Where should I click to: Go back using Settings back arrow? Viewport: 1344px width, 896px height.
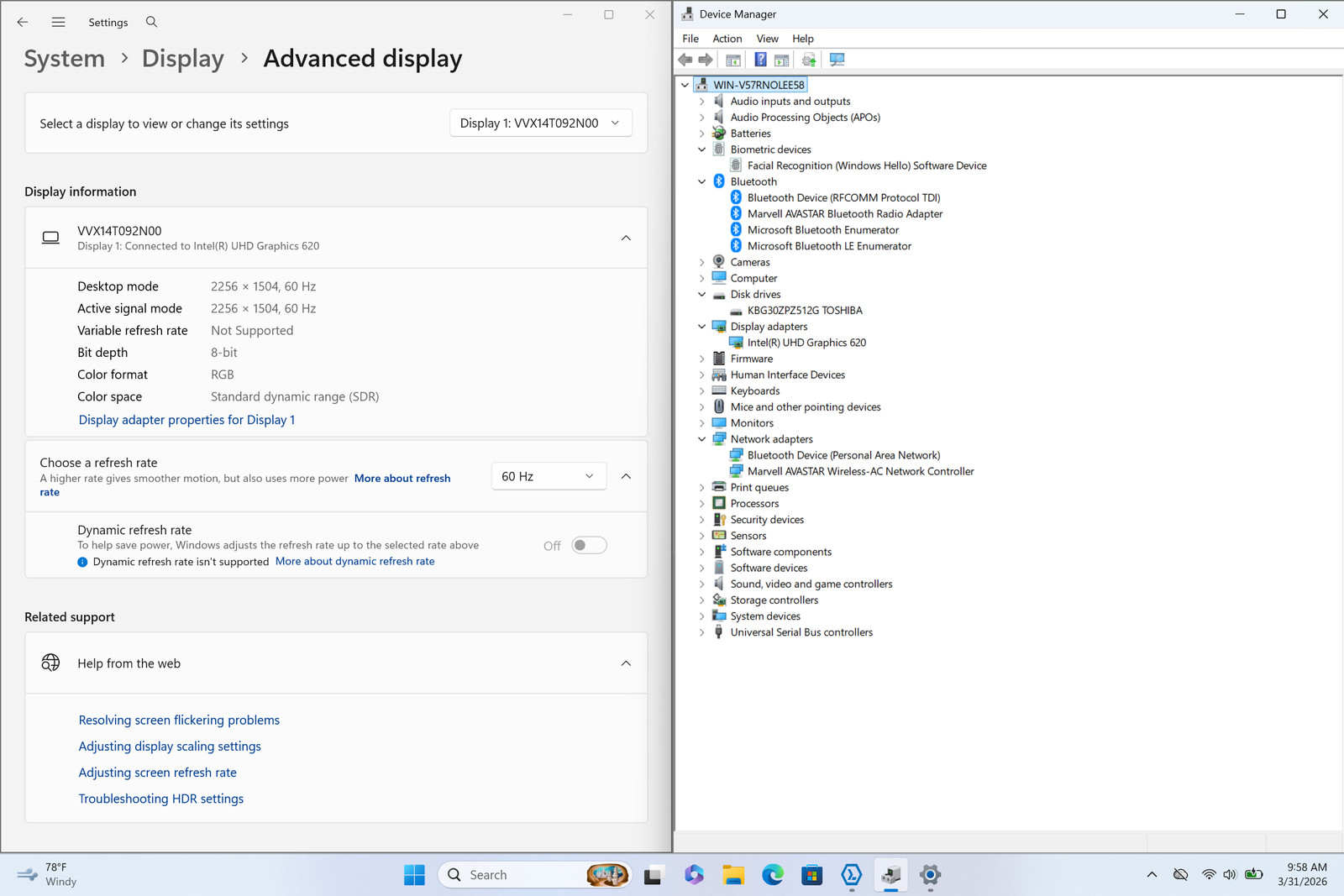(23, 22)
